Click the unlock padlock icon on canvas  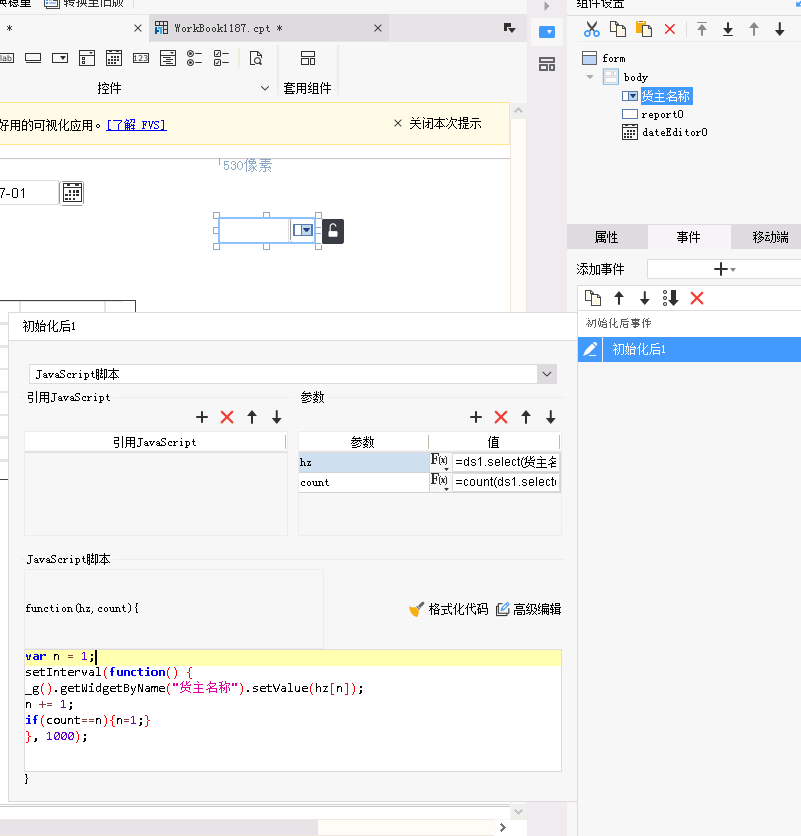[333, 231]
